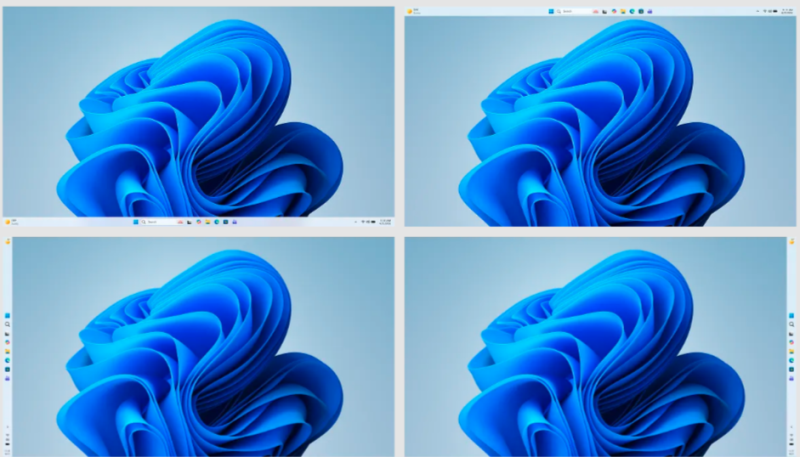This screenshot has height=457, width=800.
Task: Launch Copilot icon on top taskbar desktop
Action: 614,11
